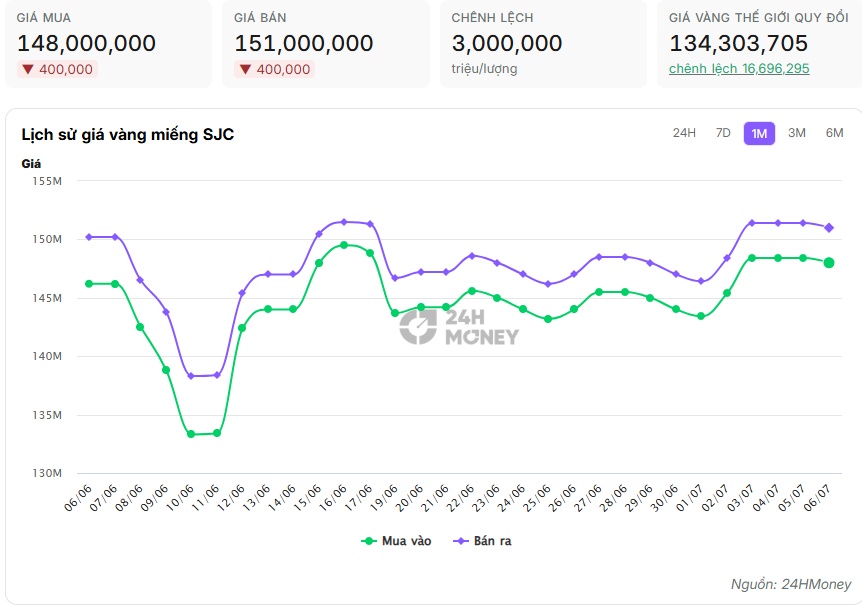Click the 25/06 green buy-price point

(548, 319)
